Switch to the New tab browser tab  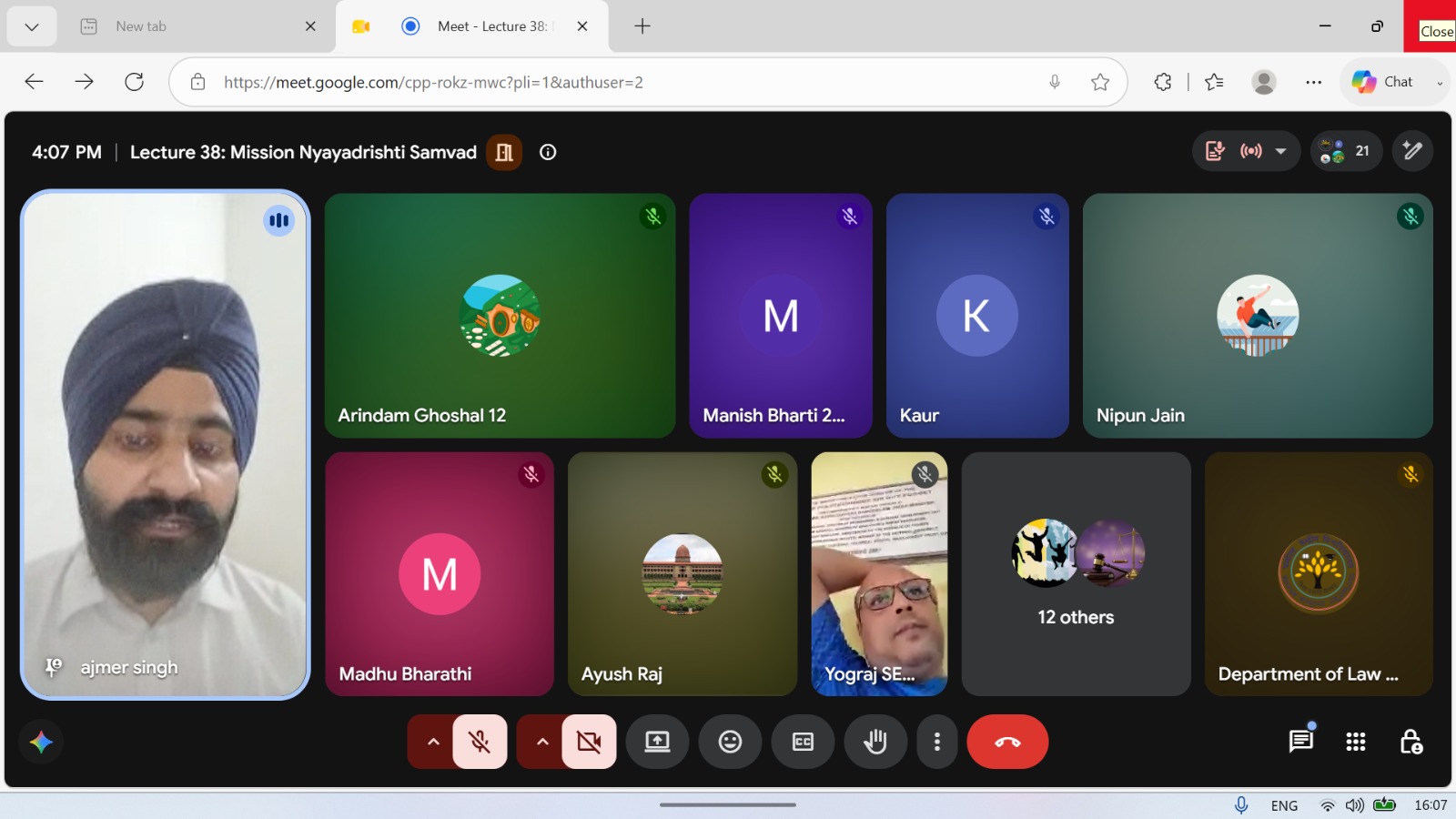(196, 26)
